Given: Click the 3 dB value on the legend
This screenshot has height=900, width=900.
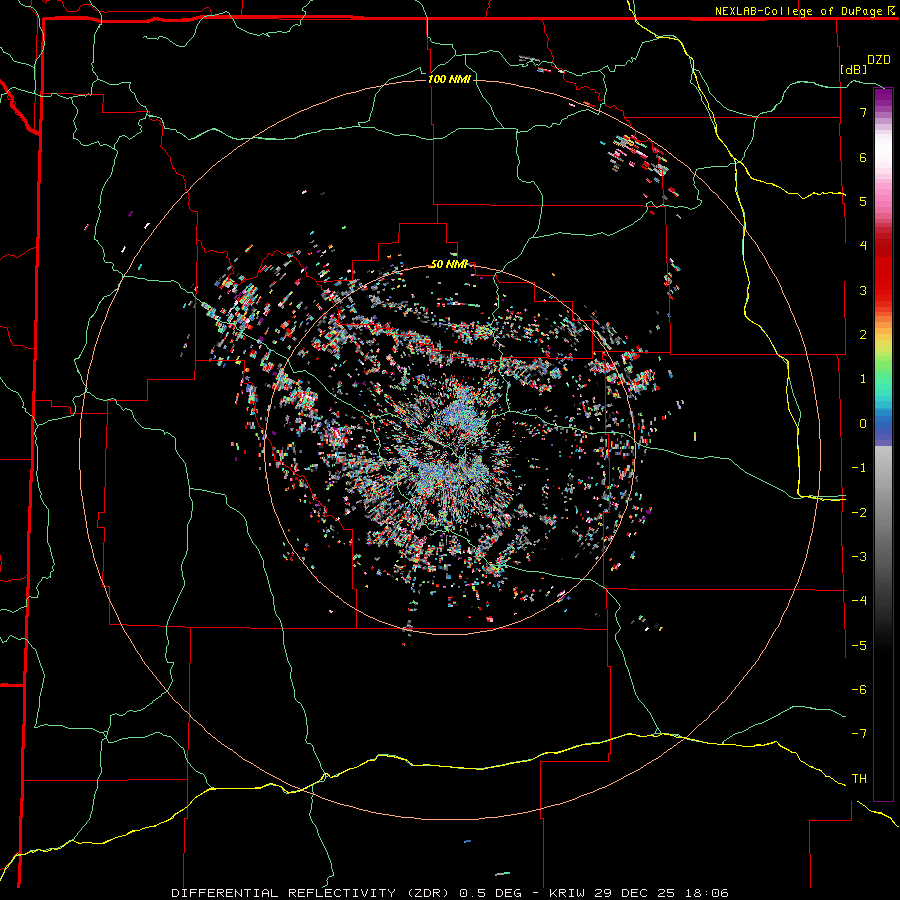Looking at the screenshot, I should point(863,290).
